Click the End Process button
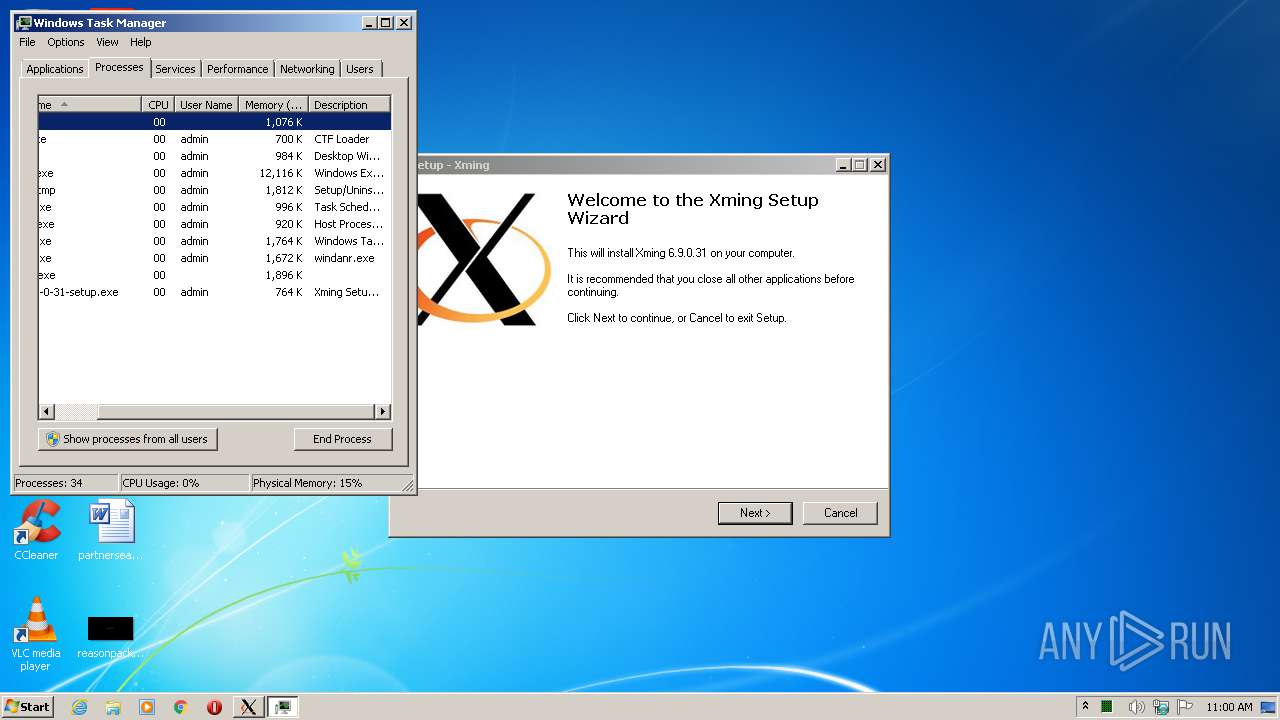 [x=342, y=439]
